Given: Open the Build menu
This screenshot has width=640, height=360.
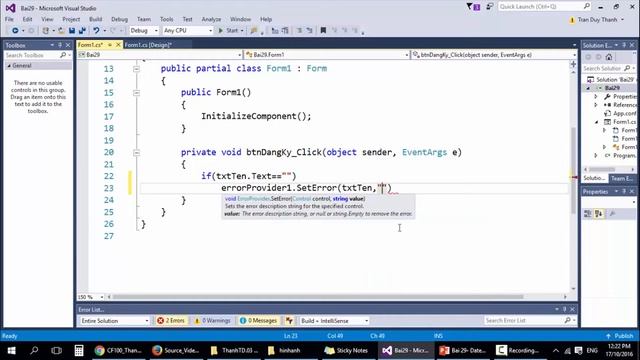Looking at the screenshot, I should click(96, 19).
